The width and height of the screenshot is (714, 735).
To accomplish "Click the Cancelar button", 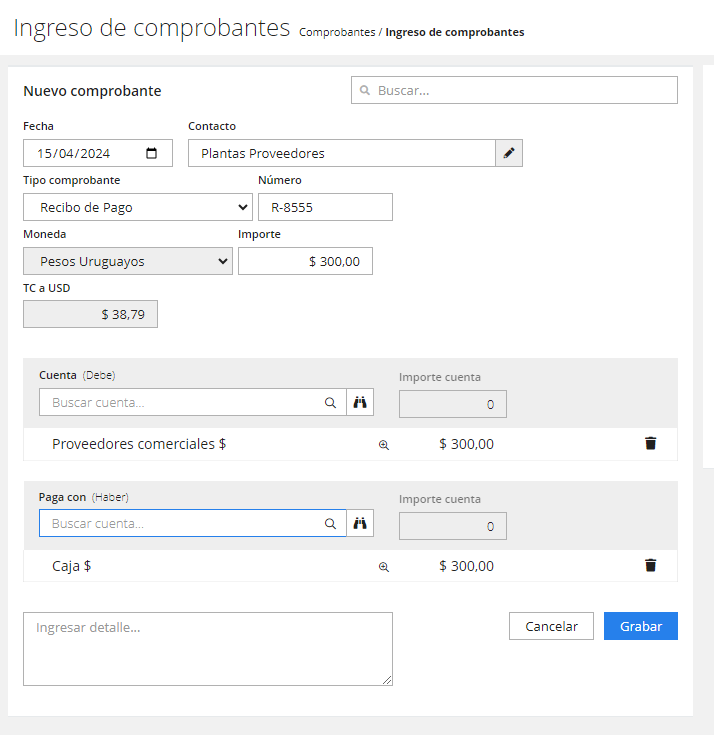I will pyautogui.click(x=551, y=626).
